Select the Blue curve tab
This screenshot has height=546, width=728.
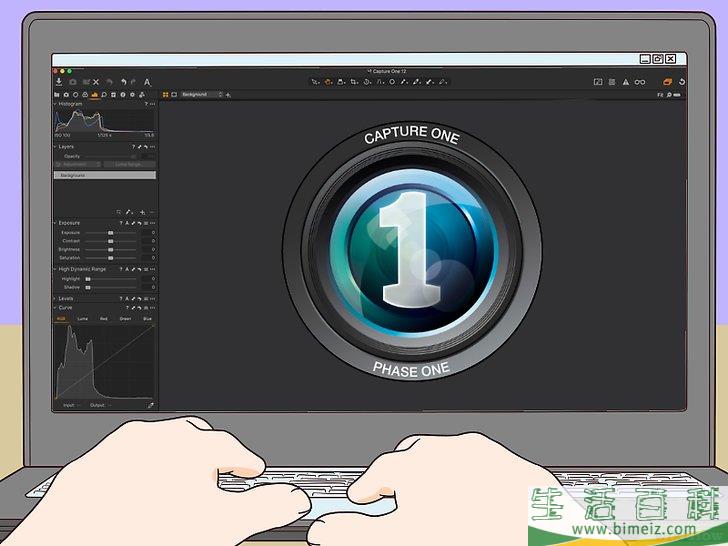[147, 319]
